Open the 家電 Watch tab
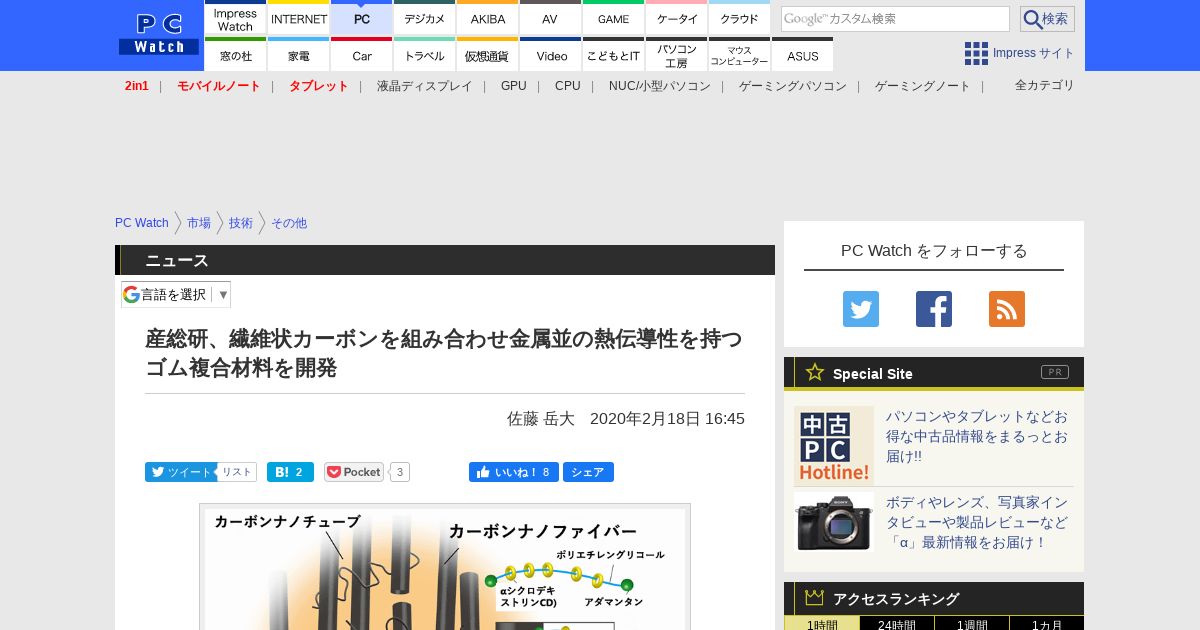This screenshot has height=630, width=1200. 299,54
